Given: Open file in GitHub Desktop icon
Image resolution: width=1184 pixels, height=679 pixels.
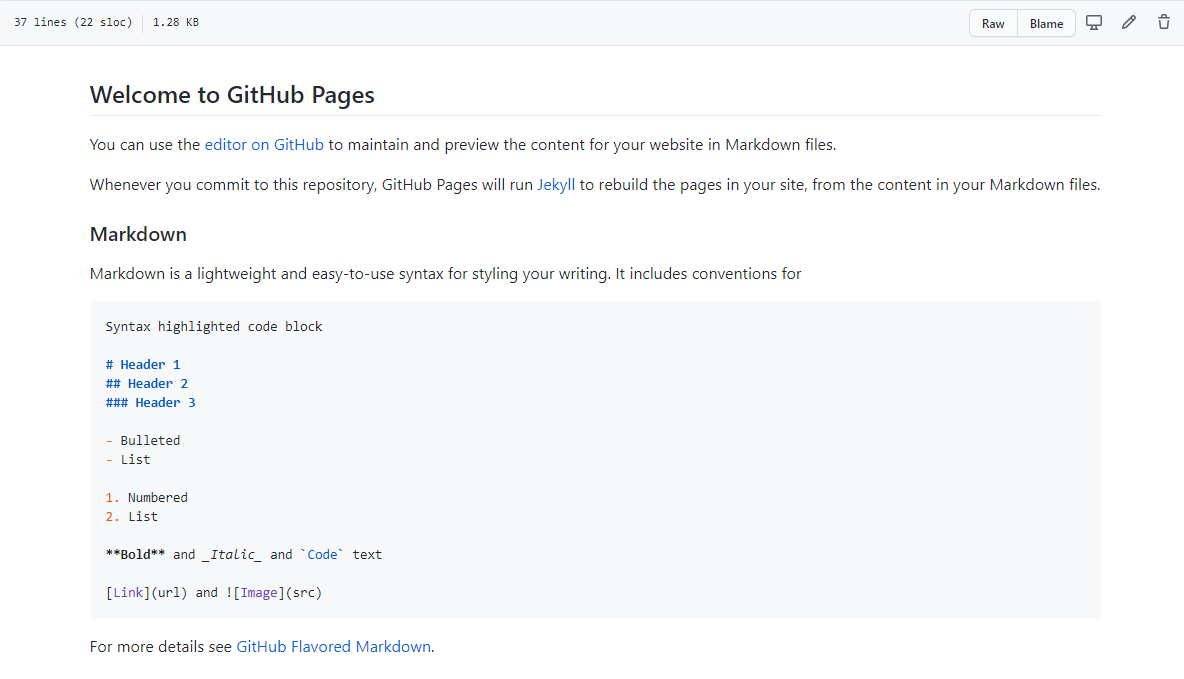Looking at the screenshot, I should [1093, 23].
